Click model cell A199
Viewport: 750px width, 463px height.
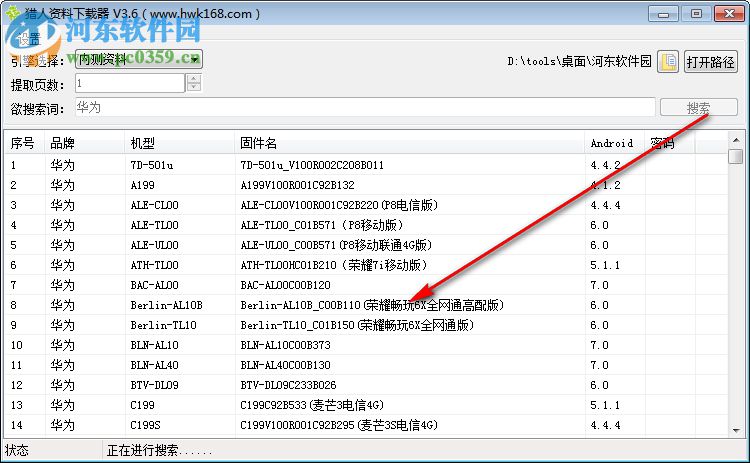(x=143, y=185)
